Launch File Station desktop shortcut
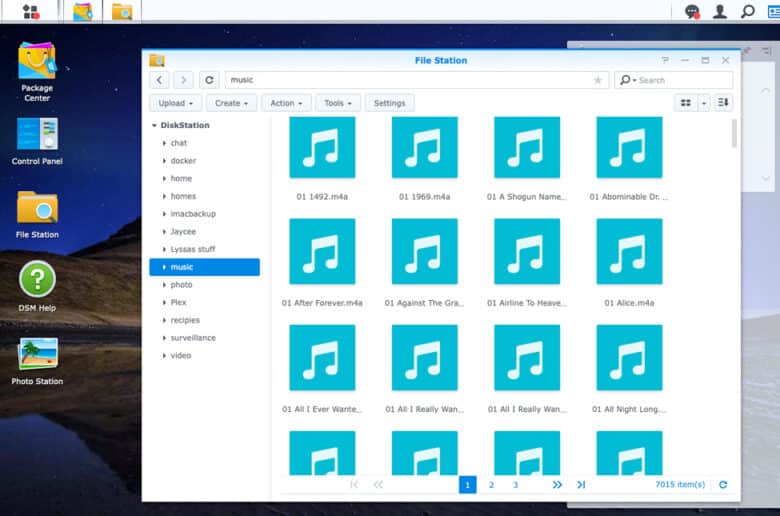780x516 pixels. tap(37, 214)
